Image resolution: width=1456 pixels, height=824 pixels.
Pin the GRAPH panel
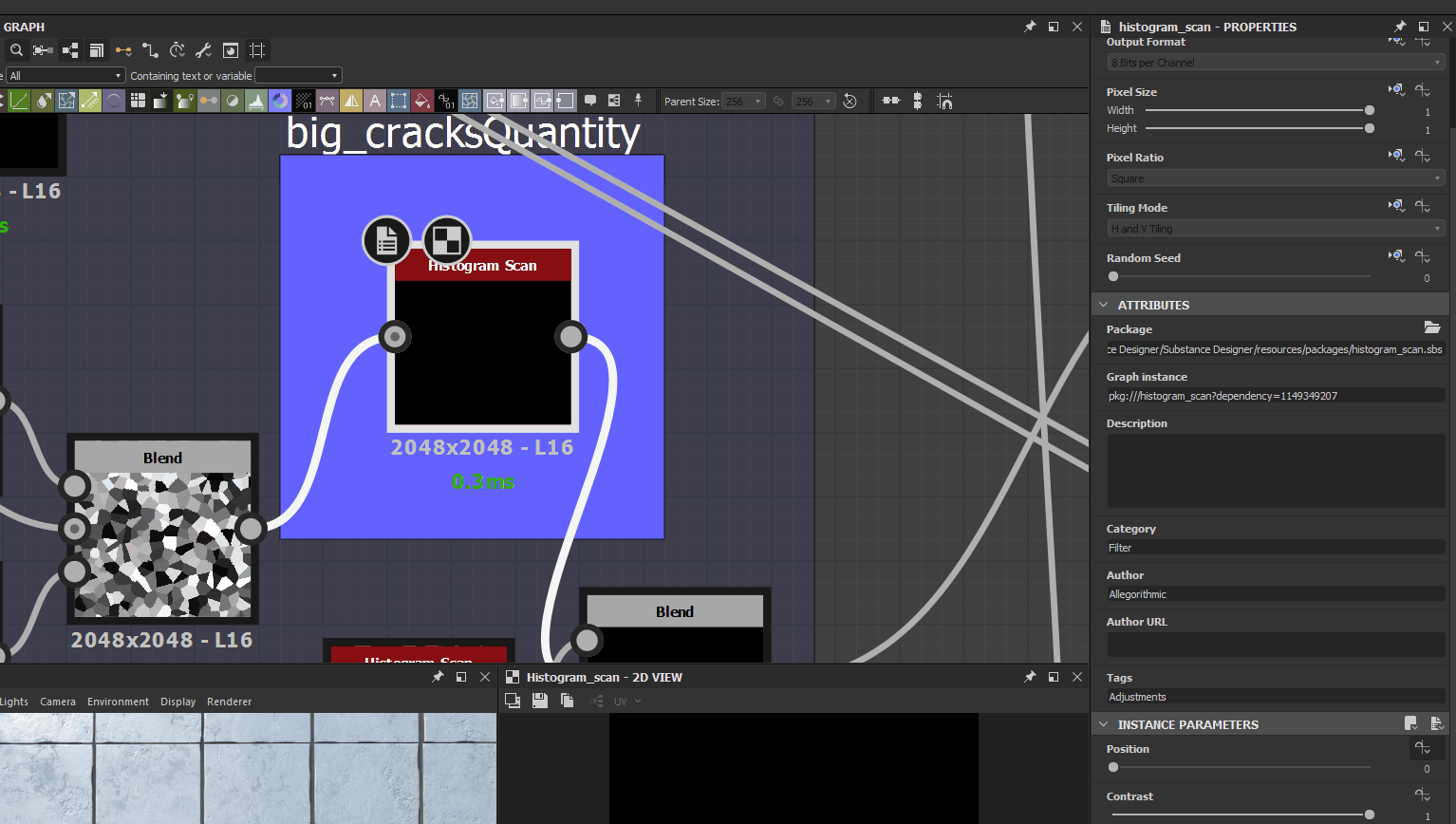pyautogui.click(x=1030, y=27)
